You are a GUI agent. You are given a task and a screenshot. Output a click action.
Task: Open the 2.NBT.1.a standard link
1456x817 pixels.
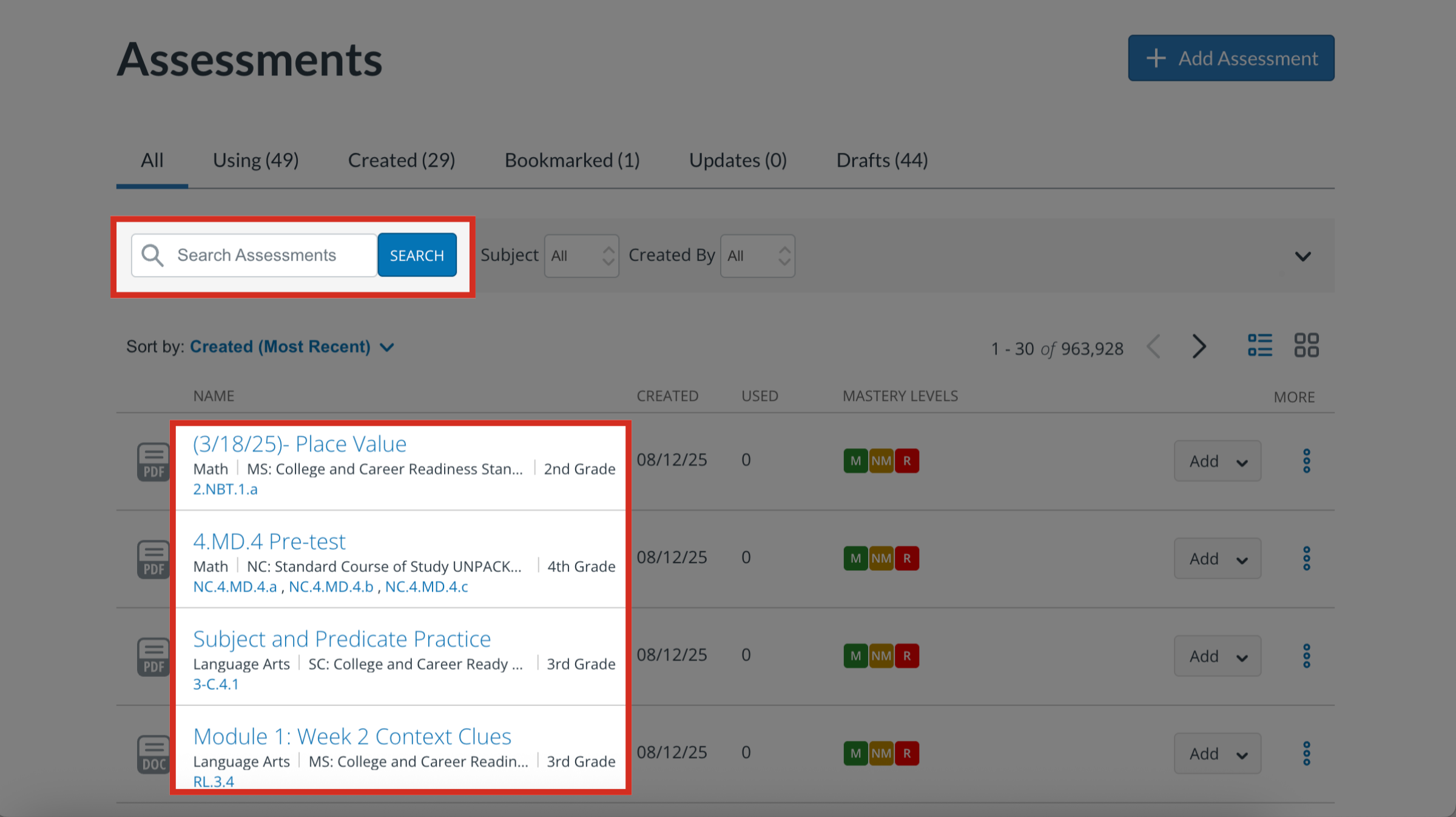pos(227,488)
